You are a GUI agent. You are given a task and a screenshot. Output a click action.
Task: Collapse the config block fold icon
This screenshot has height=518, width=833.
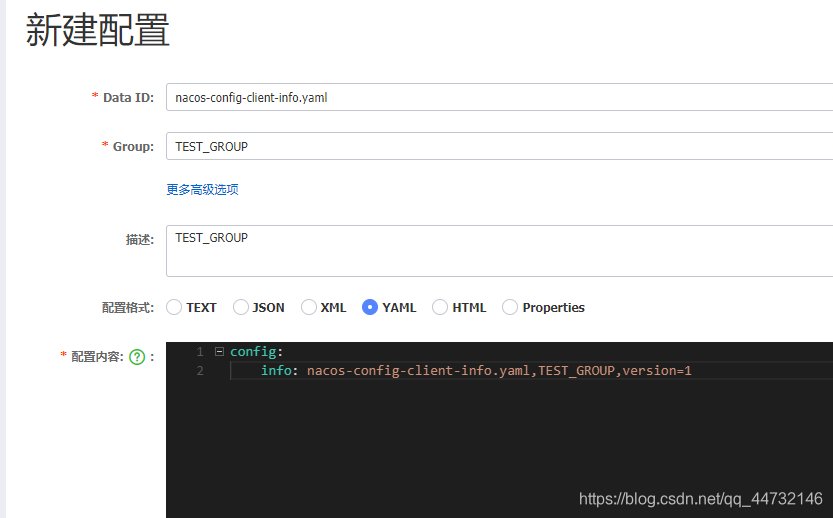click(219, 352)
